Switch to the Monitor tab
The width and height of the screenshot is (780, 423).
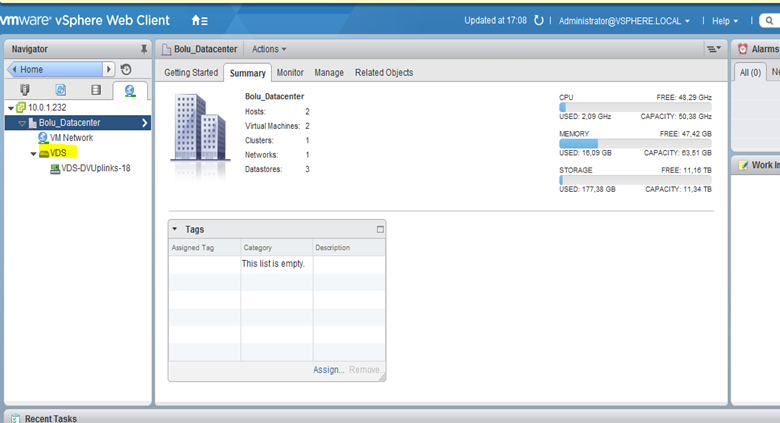[290, 73]
